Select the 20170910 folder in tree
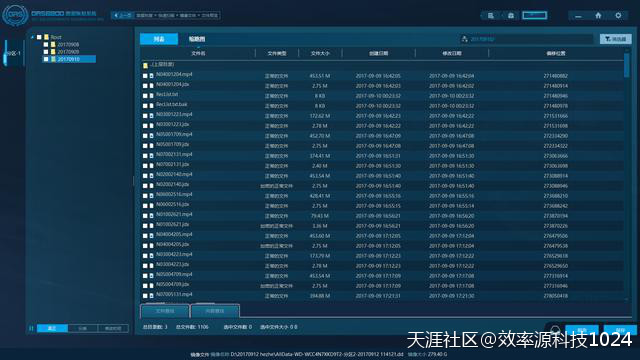The image size is (640, 360). 69,59
